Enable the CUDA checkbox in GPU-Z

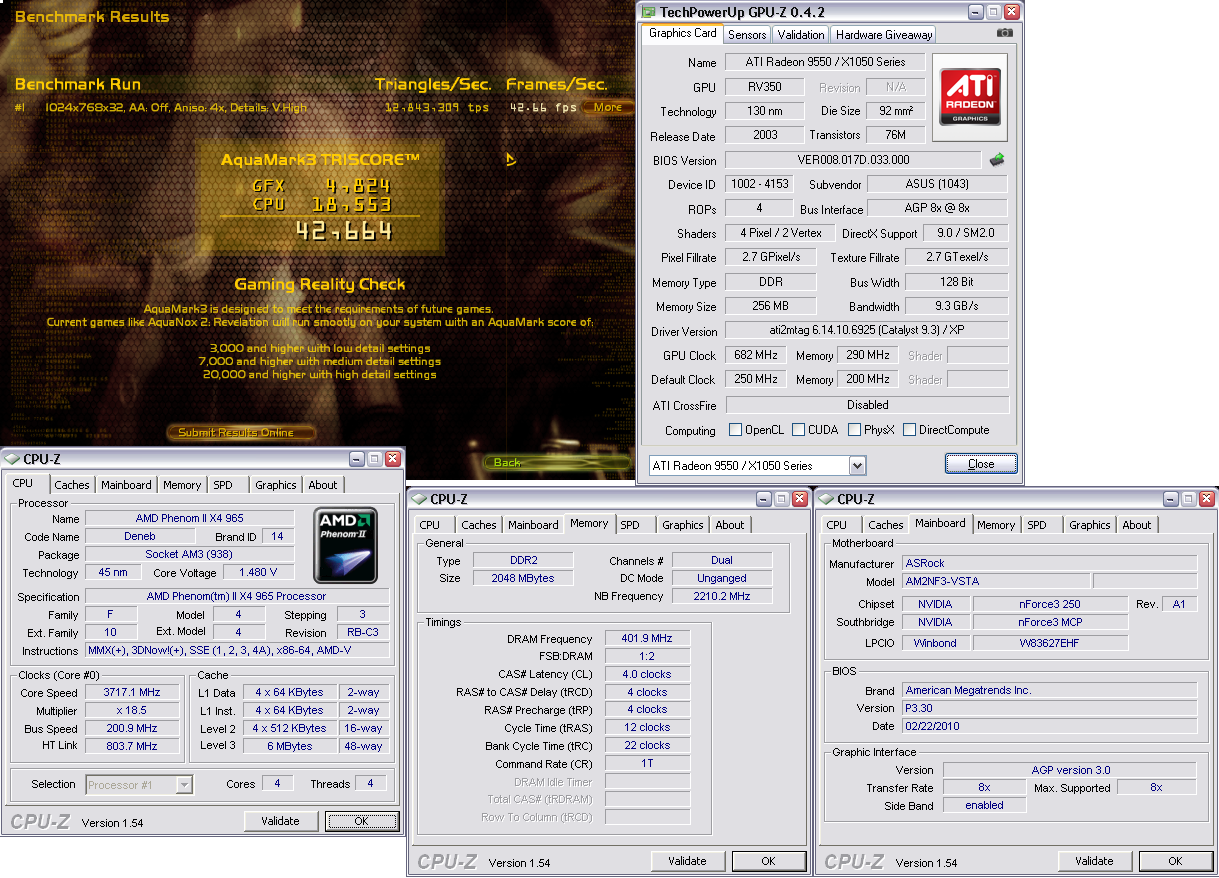click(x=798, y=430)
